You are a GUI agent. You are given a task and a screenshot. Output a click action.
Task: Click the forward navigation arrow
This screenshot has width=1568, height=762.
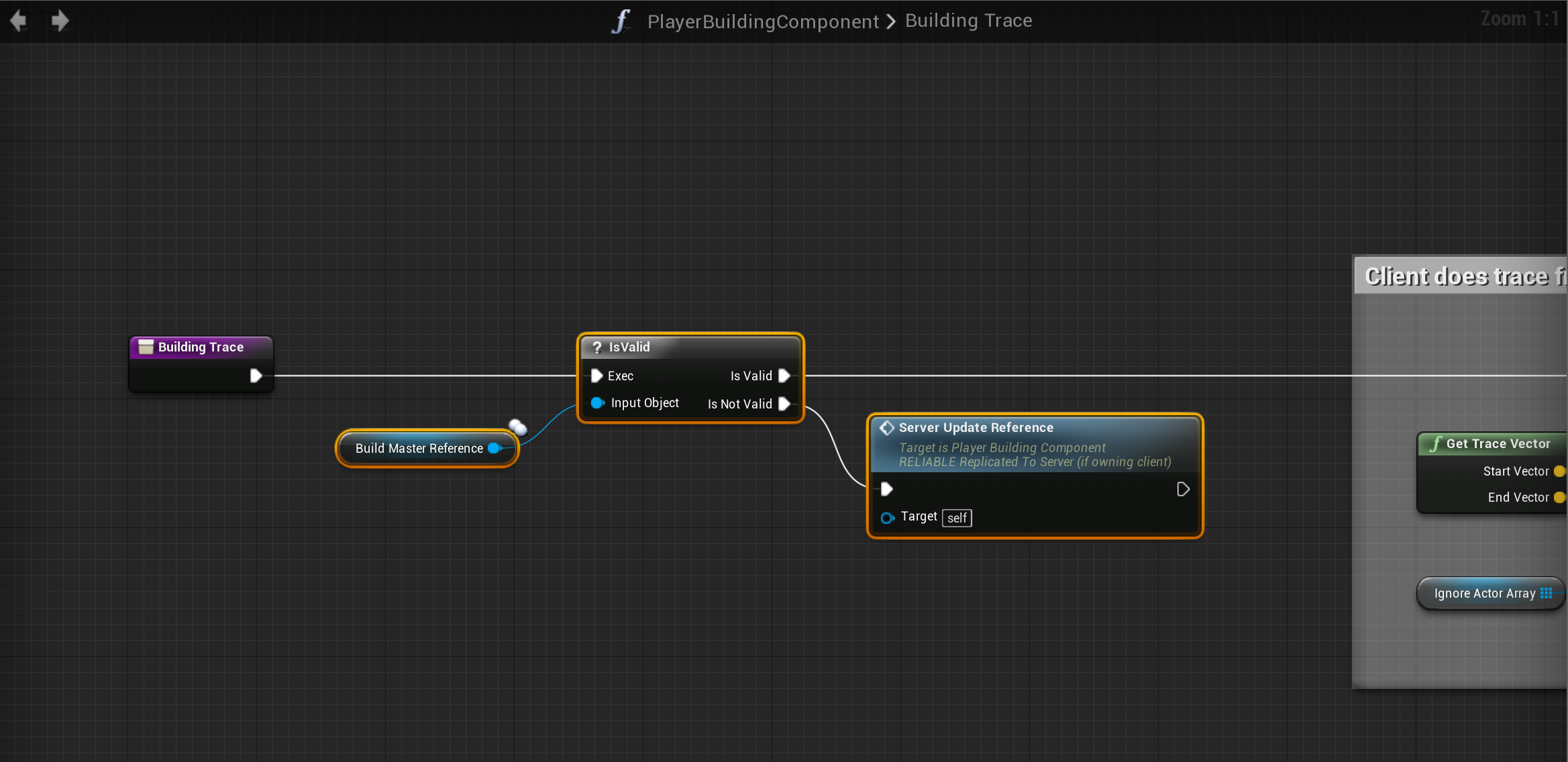(x=60, y=21)
